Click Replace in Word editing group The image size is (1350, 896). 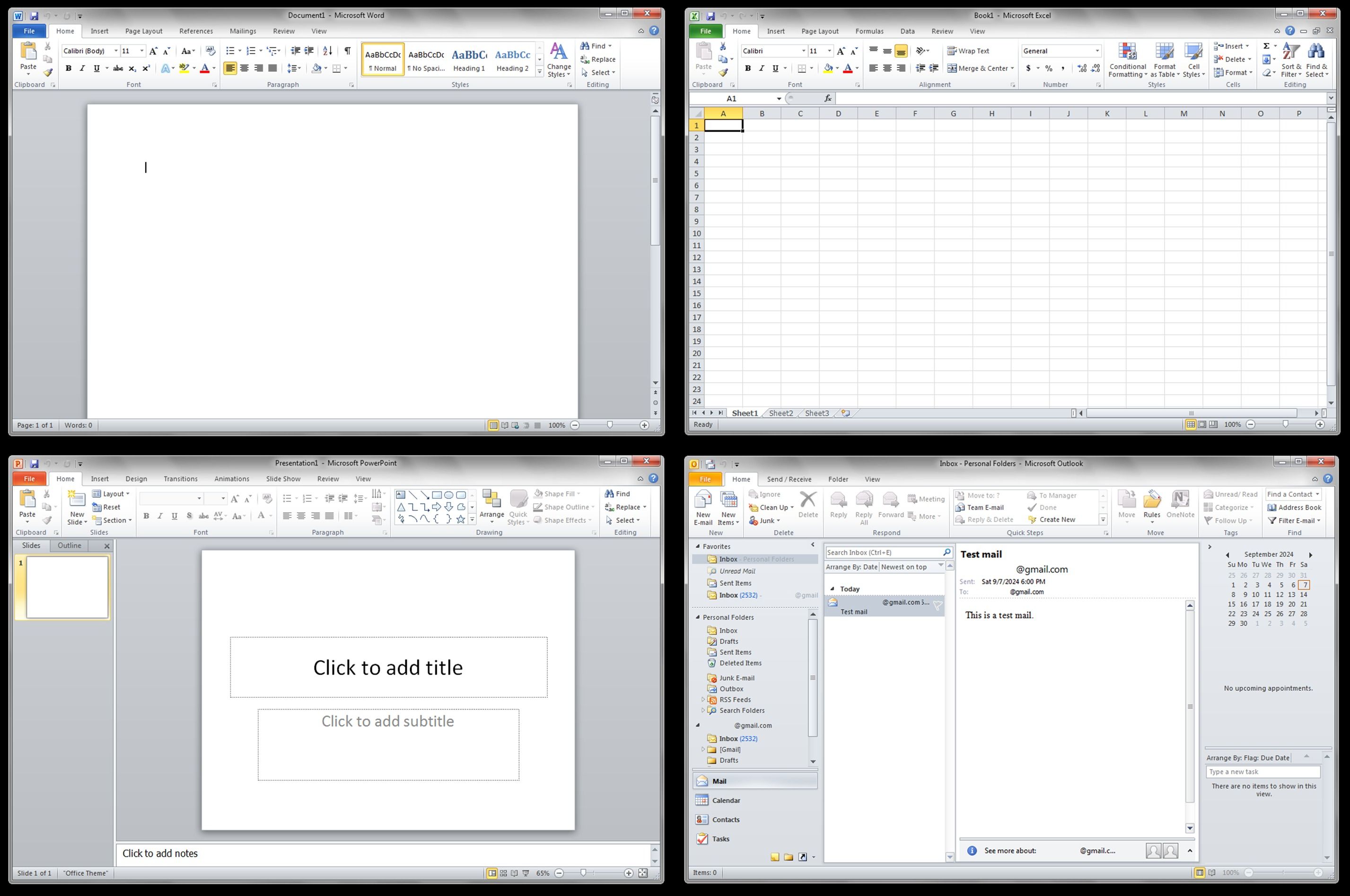click(598, 60)
